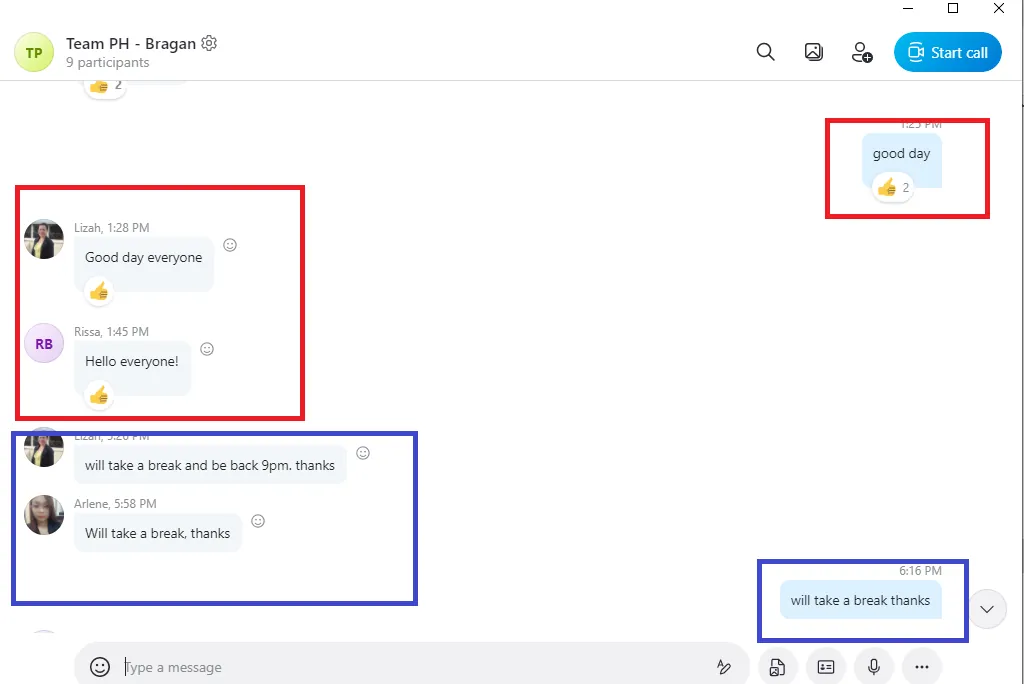Start a video call
The height and width of the screenshot is (684, 1024).
pyautogui.click(x=947, y=52)
